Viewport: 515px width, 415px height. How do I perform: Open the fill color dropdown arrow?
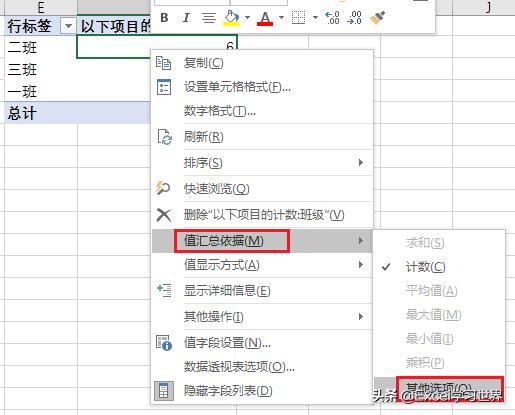(x=247, y=17)
